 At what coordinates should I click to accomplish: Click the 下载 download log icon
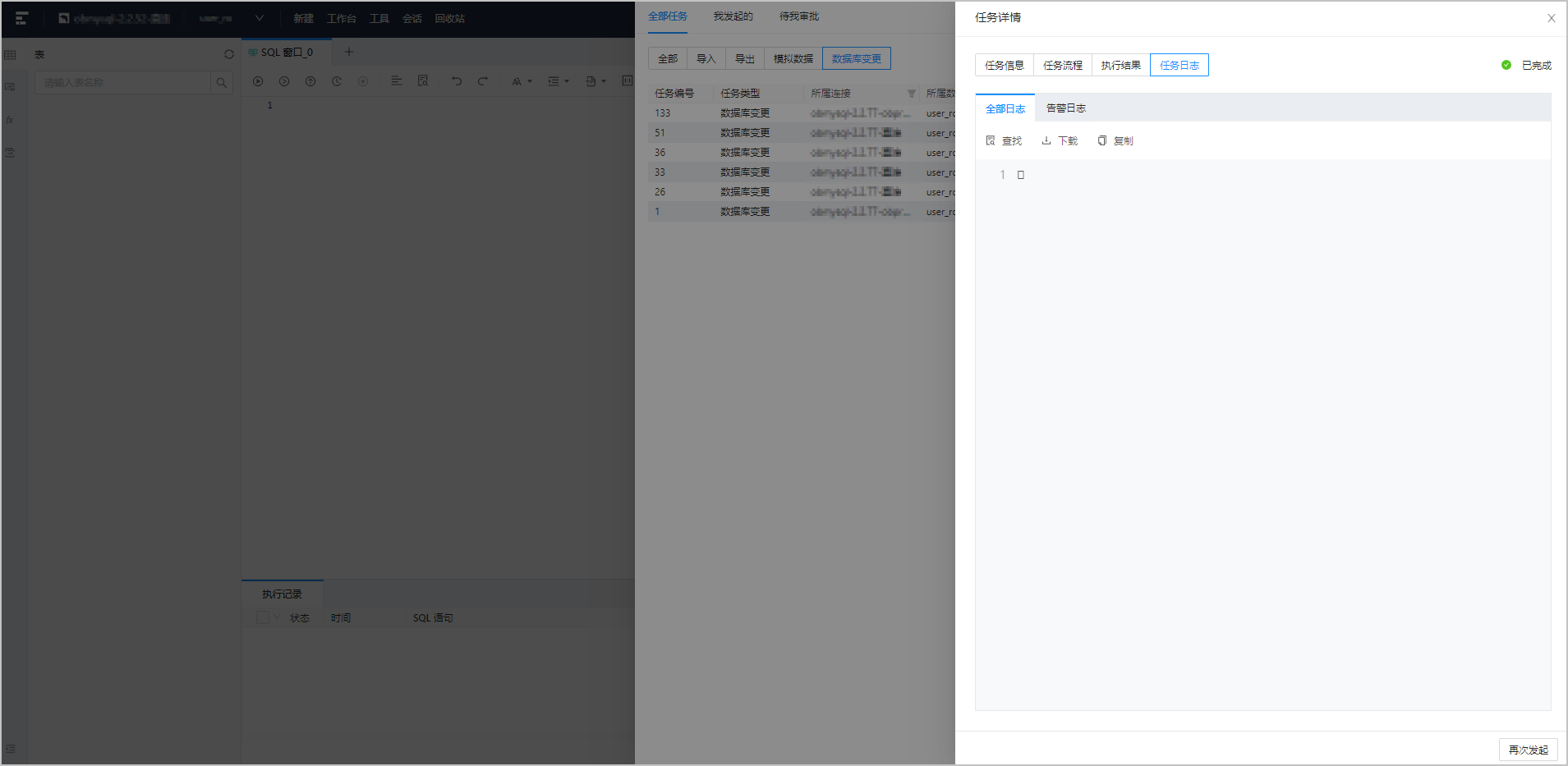coord(1046,141)
